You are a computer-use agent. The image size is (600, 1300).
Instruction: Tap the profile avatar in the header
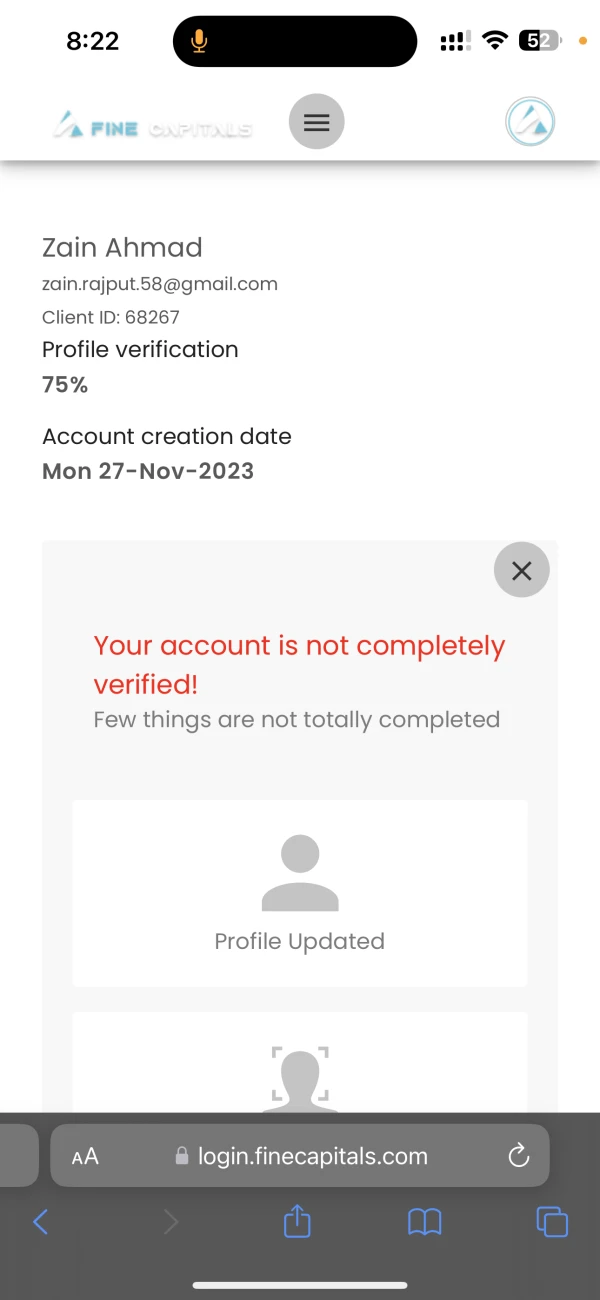(x=530, y=123)
